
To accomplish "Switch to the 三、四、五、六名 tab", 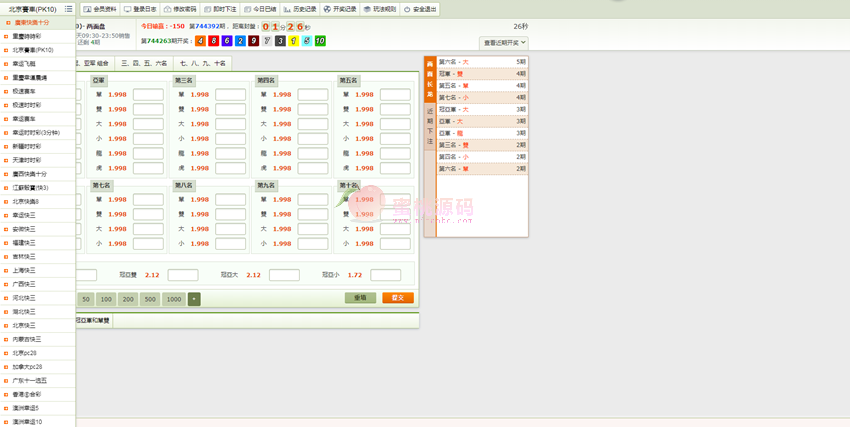I will click(x=144, y=63).
